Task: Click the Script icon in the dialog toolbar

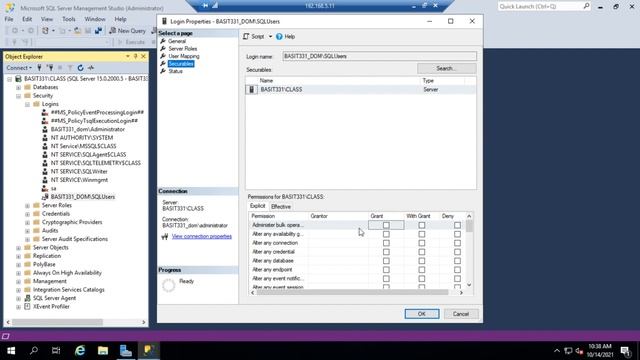Action: [246, 36]
